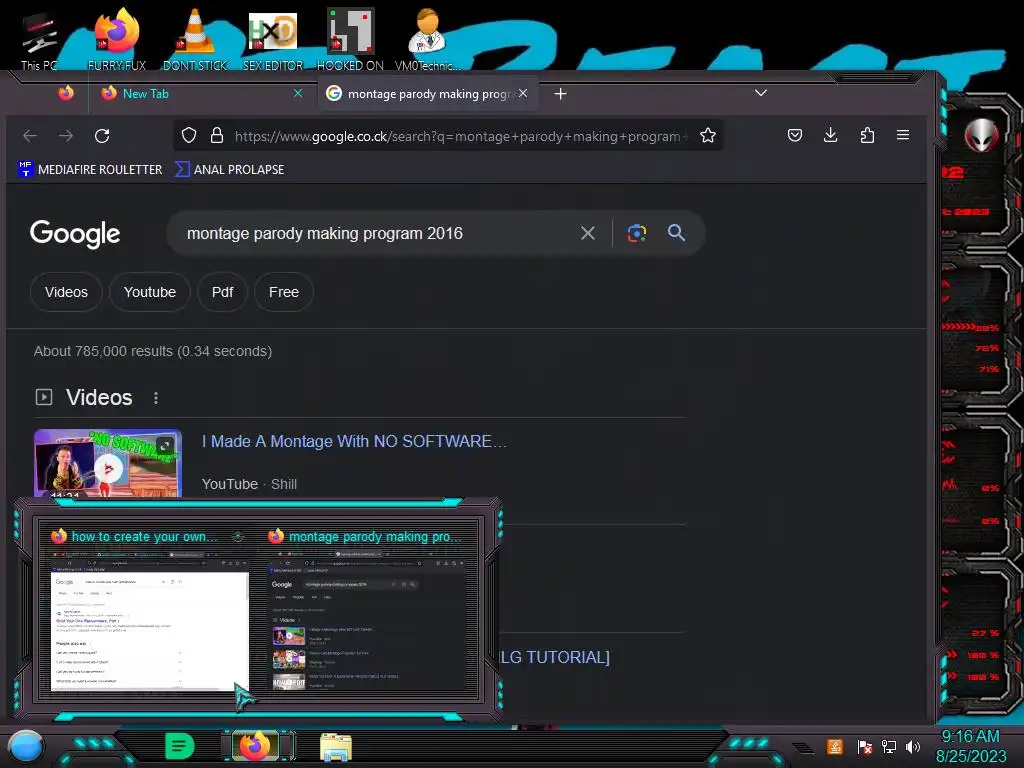The height and width of the screenshot is (768, 1024).
Task: Submit search with magnifier icon
Action: [677, 232]
